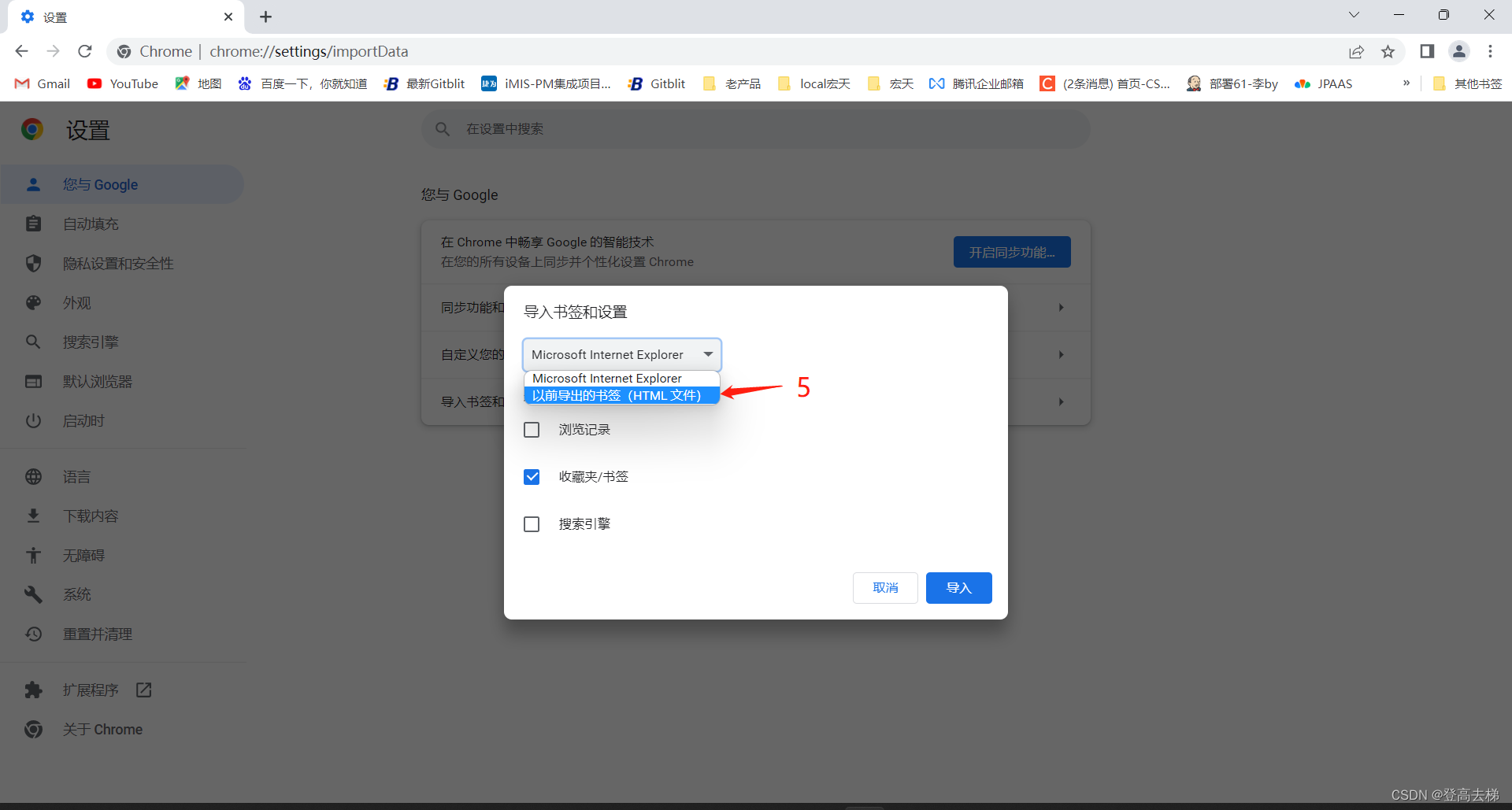This screenshot has height=810, width=1512.
Task: Open the profile avatar menu
Action: pos(1459,51)
